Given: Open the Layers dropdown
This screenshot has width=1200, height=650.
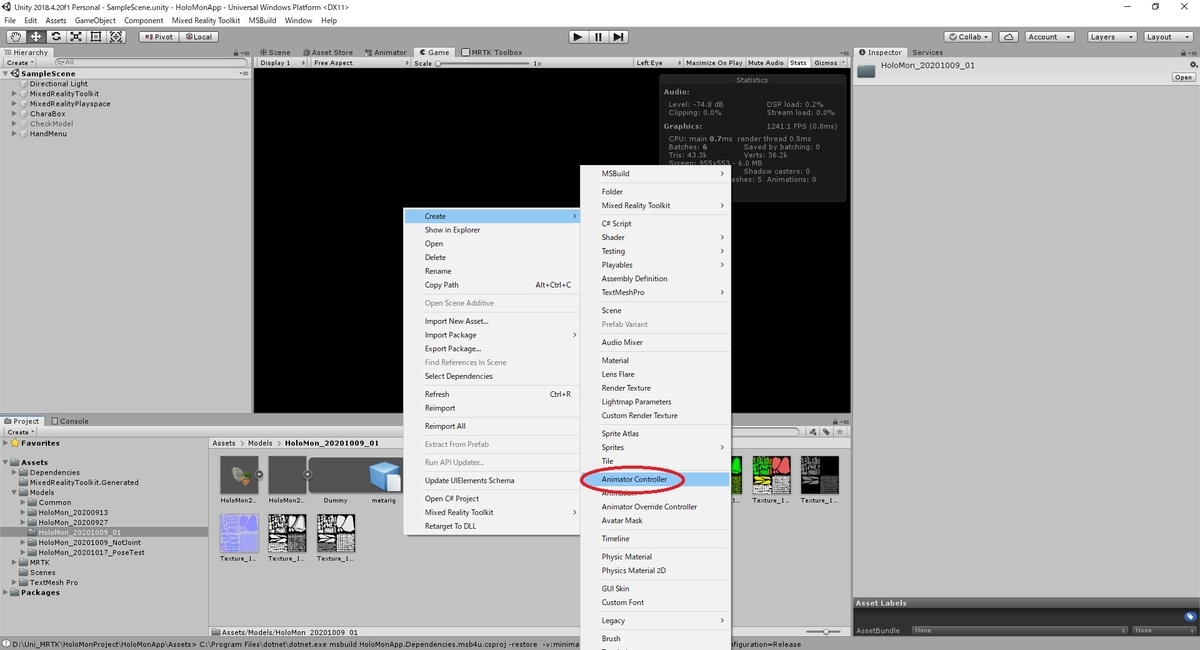Looking at the screenshot, I should click(x=1110, y=36).
